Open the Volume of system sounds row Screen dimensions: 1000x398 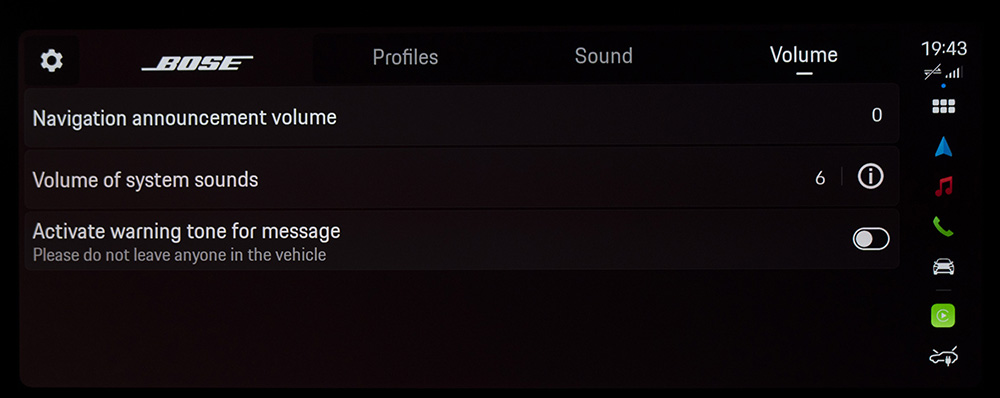tap(462, 179)
